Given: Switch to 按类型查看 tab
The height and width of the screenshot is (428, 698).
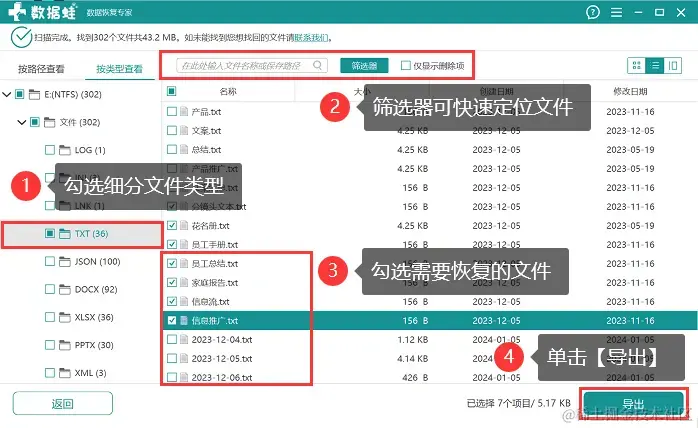Looking at the screenshot, I should [119, 69].
